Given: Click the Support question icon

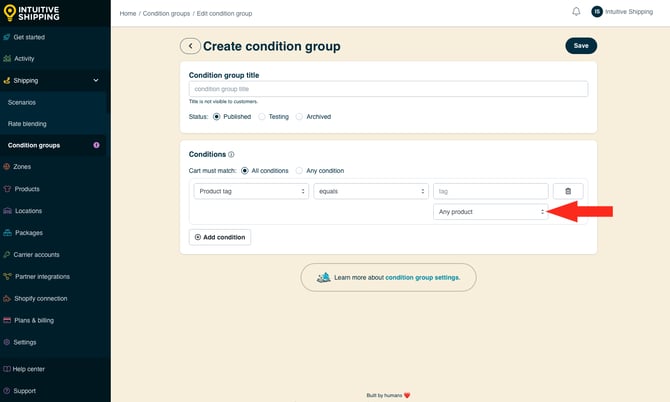Looking at the screenshot, I should point(6,390).
